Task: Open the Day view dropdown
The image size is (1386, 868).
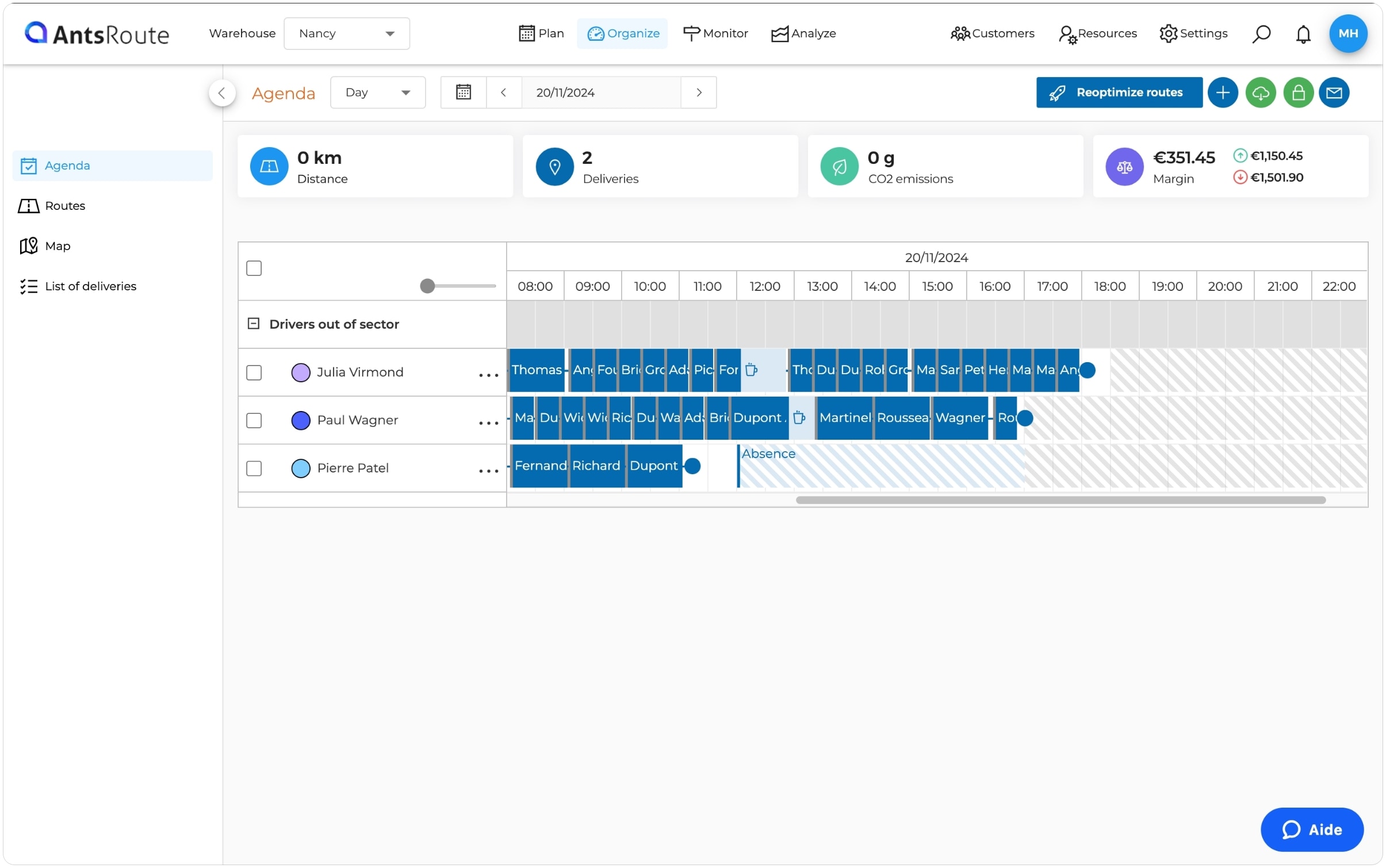Action: [378, 93]
